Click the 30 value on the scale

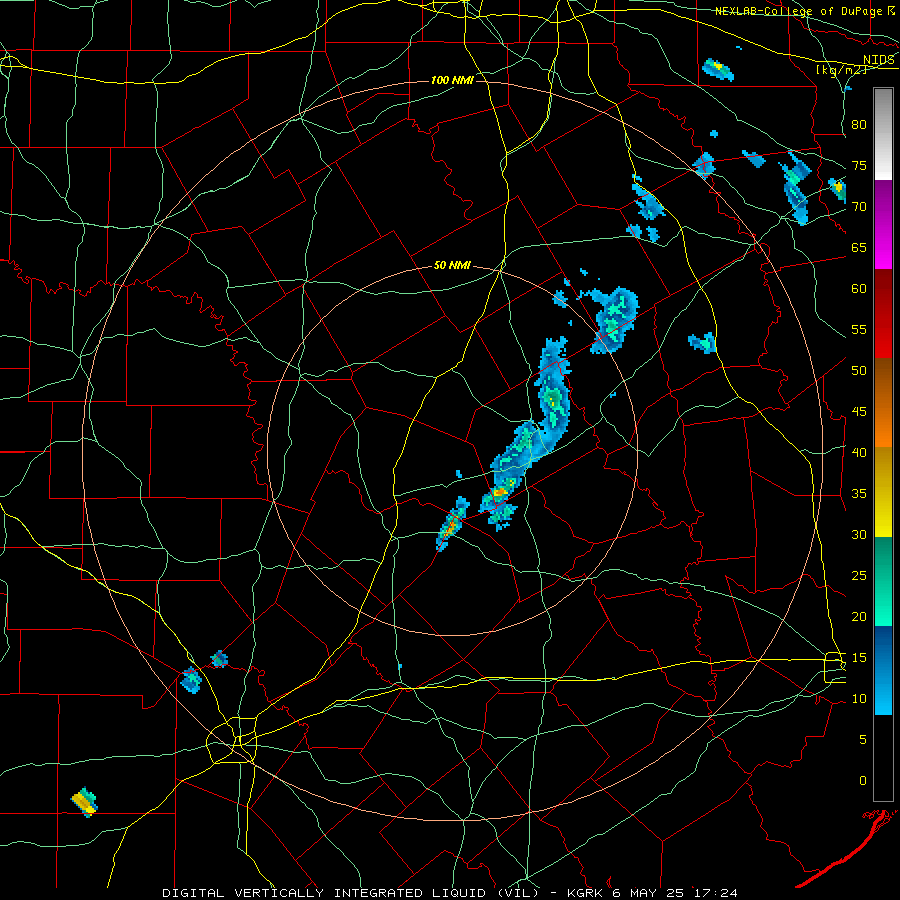pyautogui.click(x=859, y=534)
